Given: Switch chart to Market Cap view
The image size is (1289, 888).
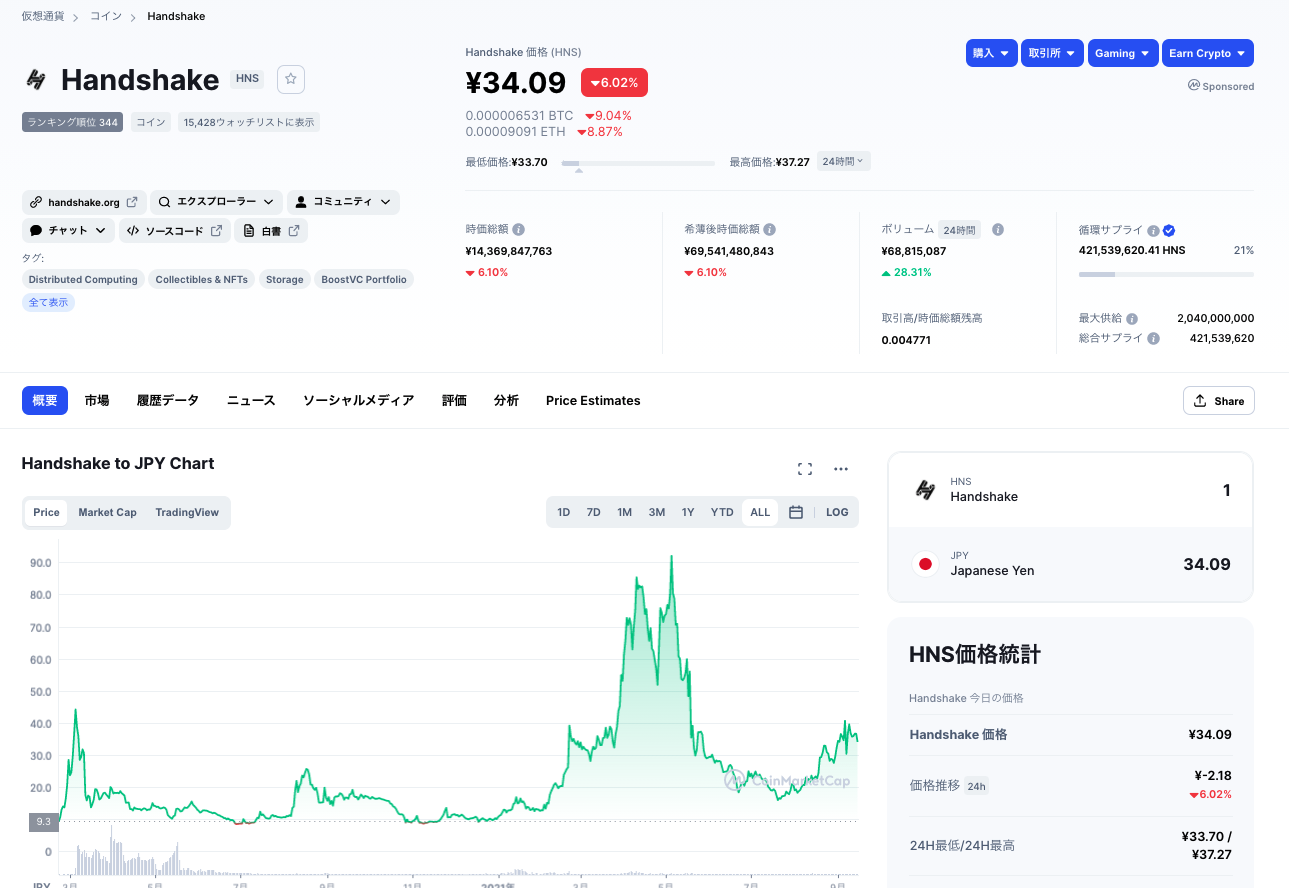Looking at the screenshot, I should (107, 512).
